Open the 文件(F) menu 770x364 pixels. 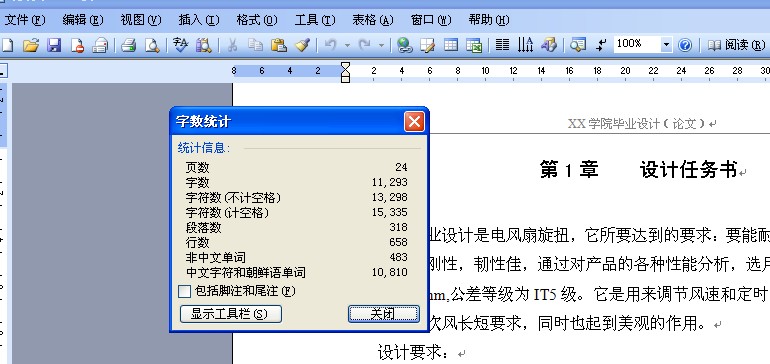tap(25, 20)
